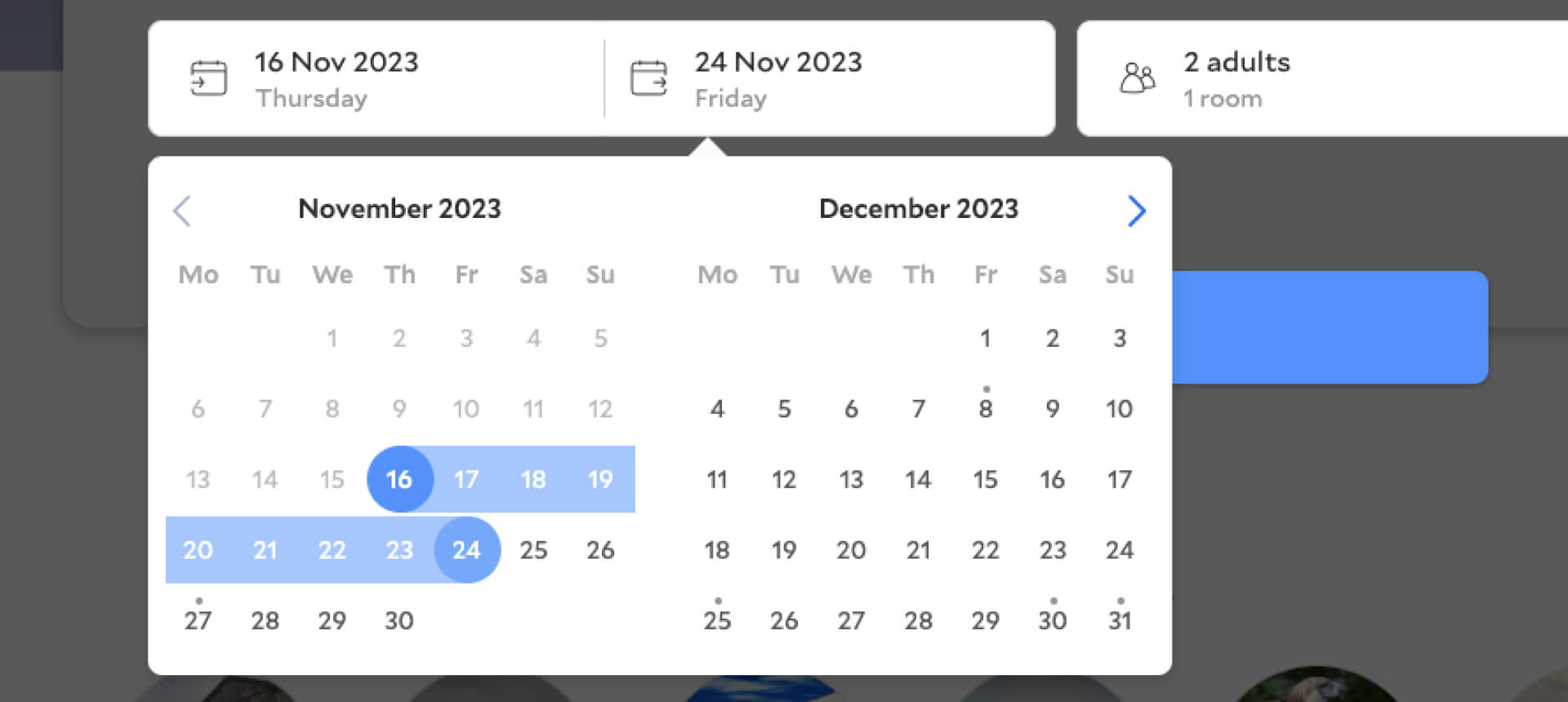Click the 1 room label

1221,98
